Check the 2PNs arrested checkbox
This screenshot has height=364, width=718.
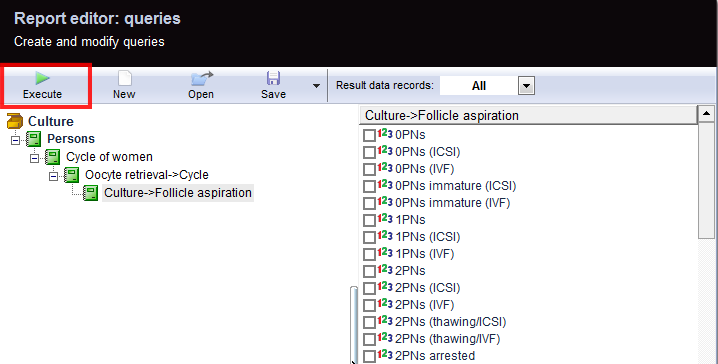(369, 356)
